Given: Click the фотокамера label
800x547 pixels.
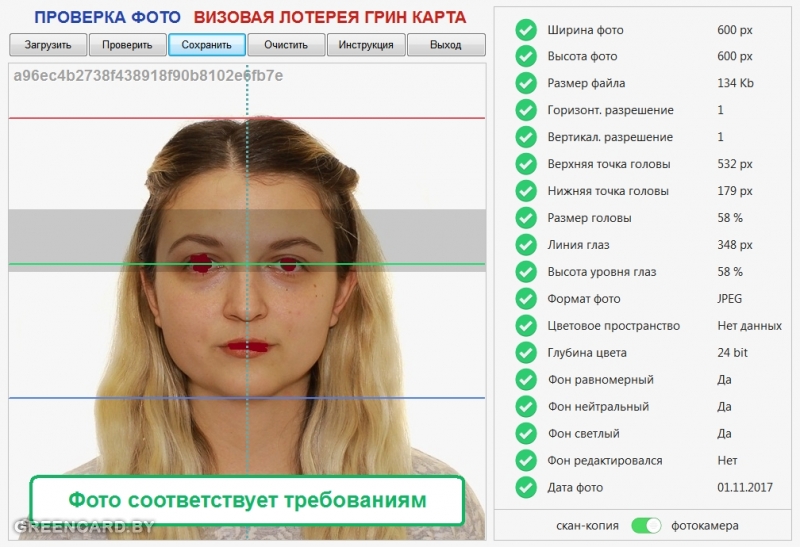Looking at the screenshot, I should (705, 526).
